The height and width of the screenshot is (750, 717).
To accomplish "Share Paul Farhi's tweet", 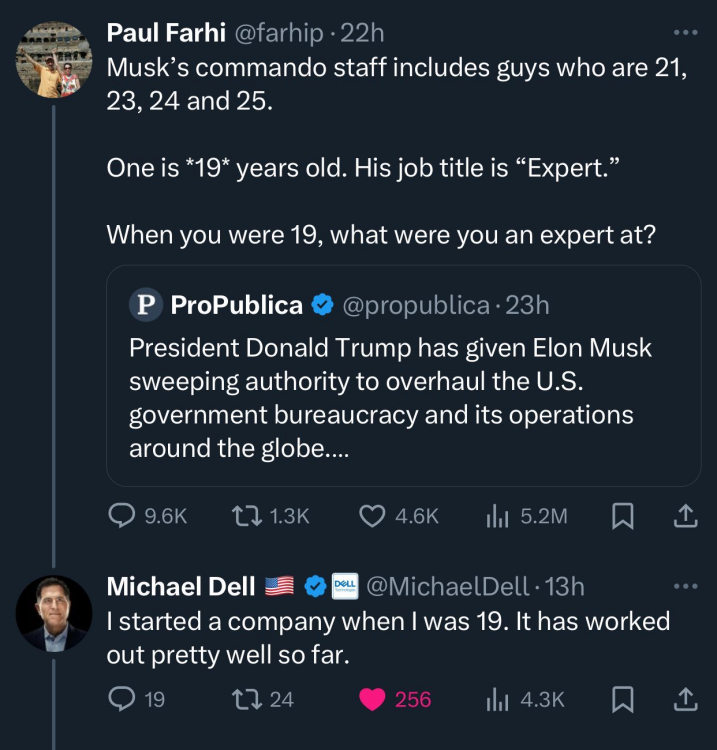I will point(685,515).
